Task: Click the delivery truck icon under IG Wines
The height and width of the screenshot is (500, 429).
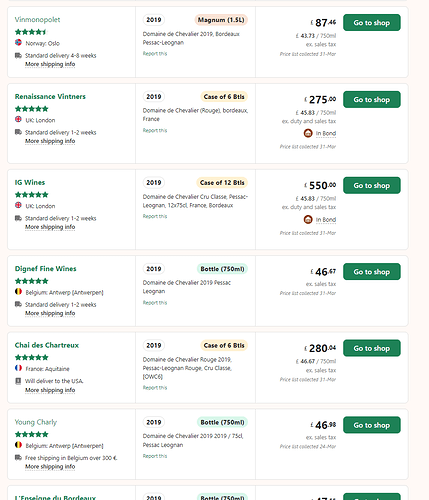Action: 18,218
